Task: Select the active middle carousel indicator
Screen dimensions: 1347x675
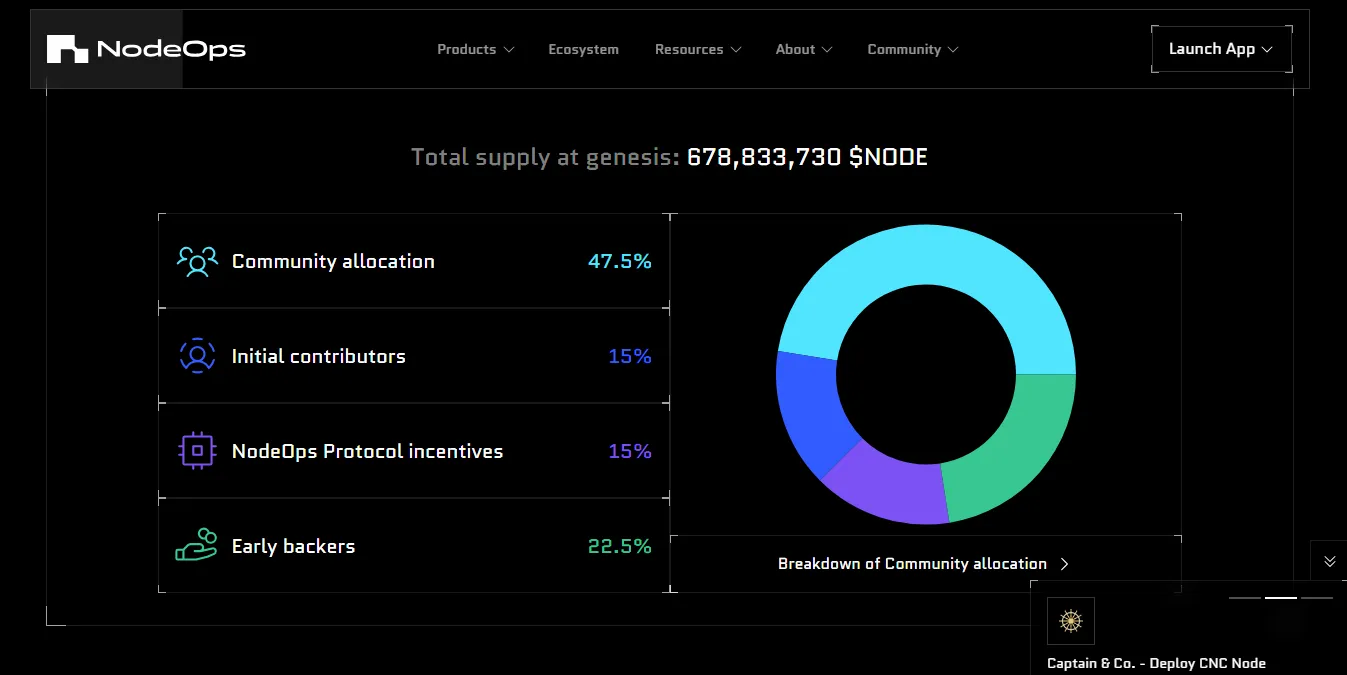Action: (x=1280, y=598)
